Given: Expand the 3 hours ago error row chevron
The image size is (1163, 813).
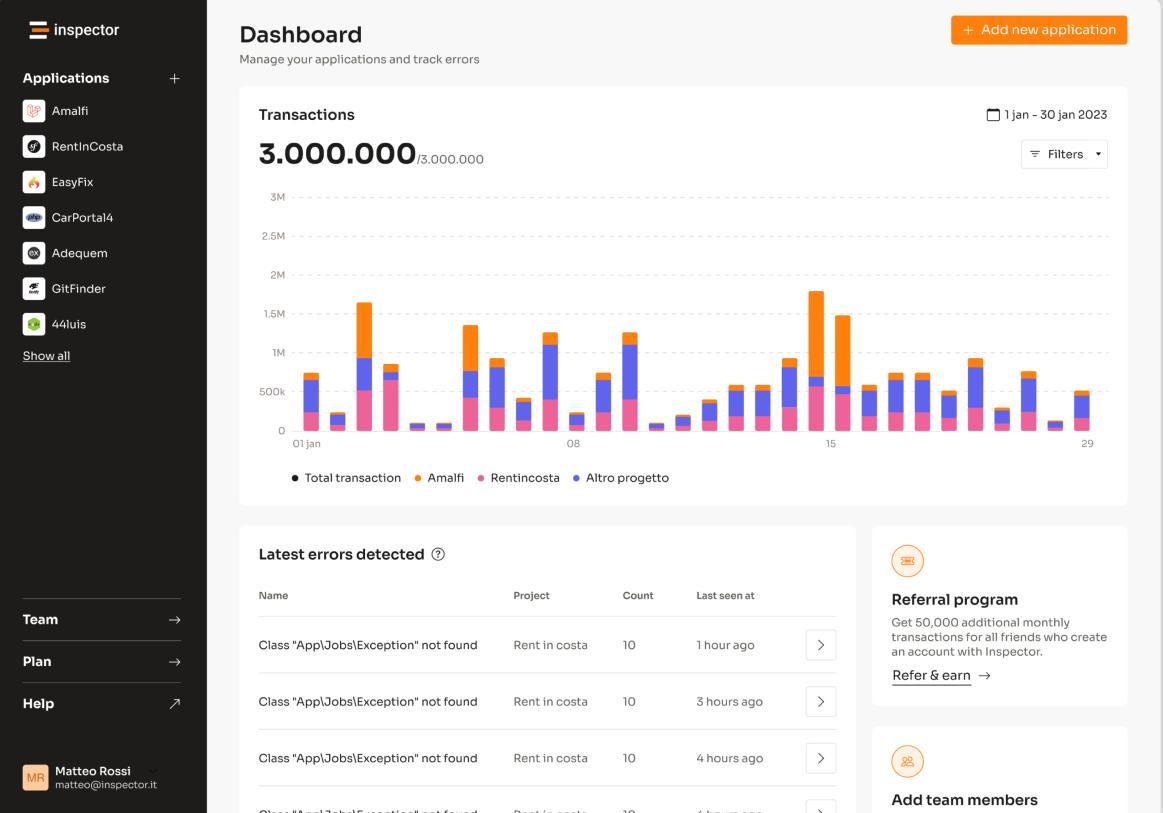Looking at the screenshot, I should coord(821,702).
